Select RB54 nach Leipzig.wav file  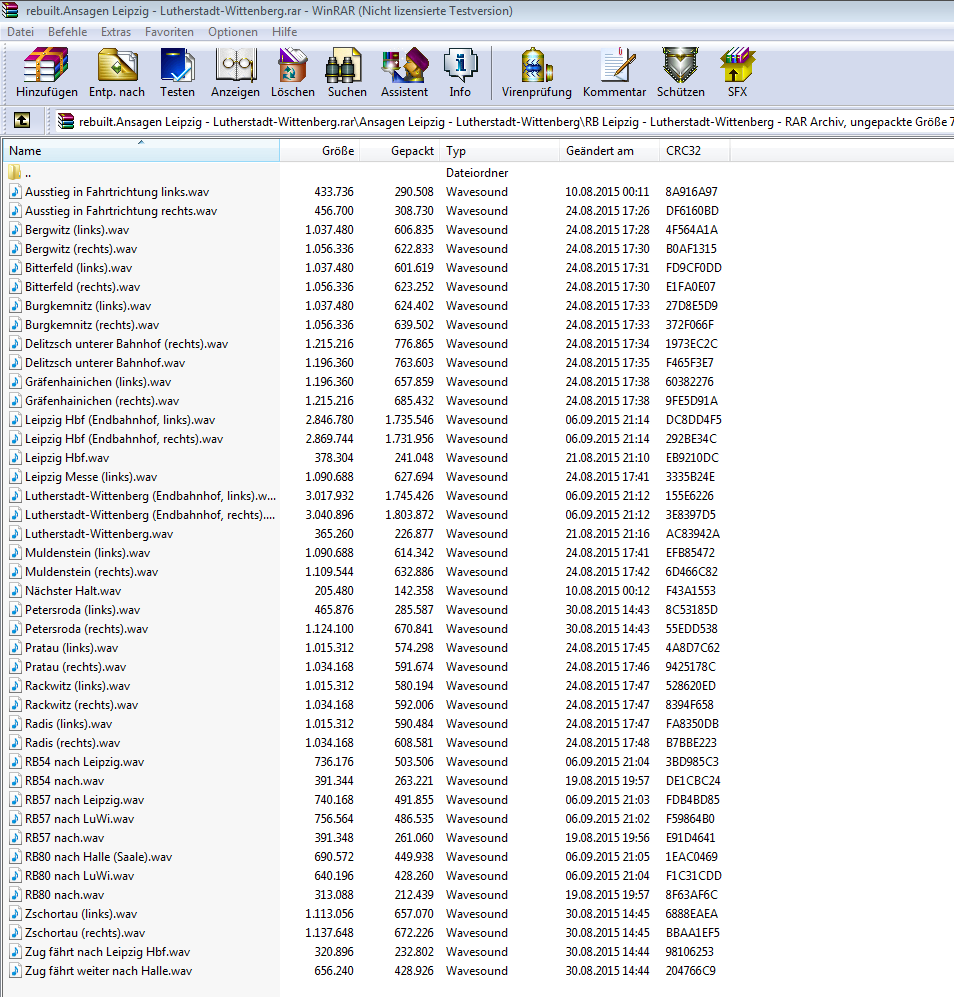[x=85, y=762]
